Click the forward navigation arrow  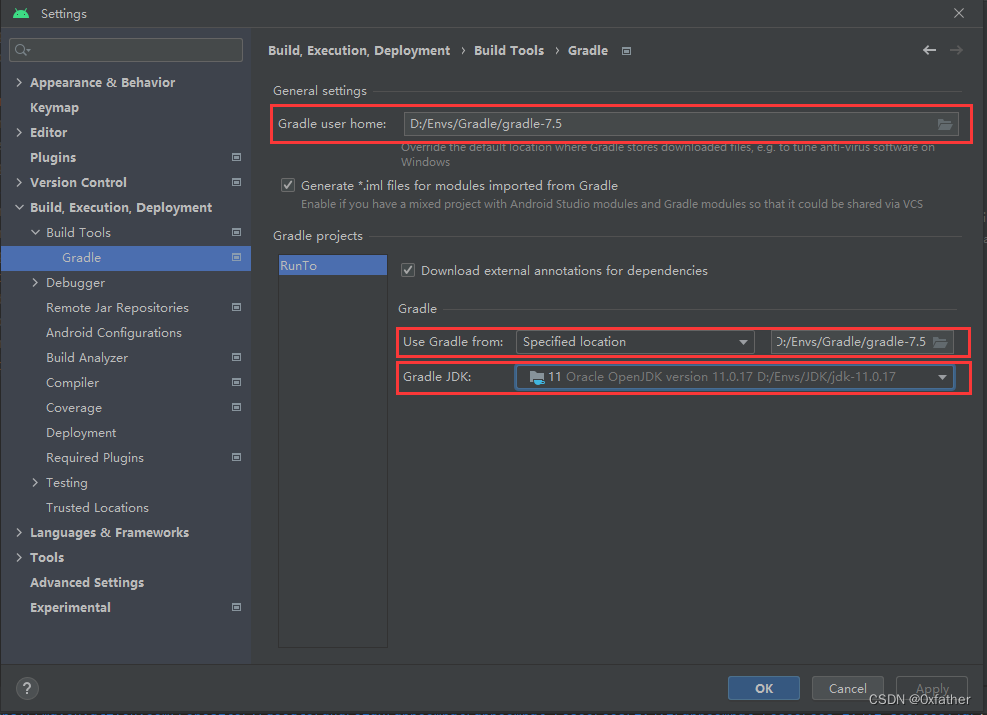click(x=956, y=50)
